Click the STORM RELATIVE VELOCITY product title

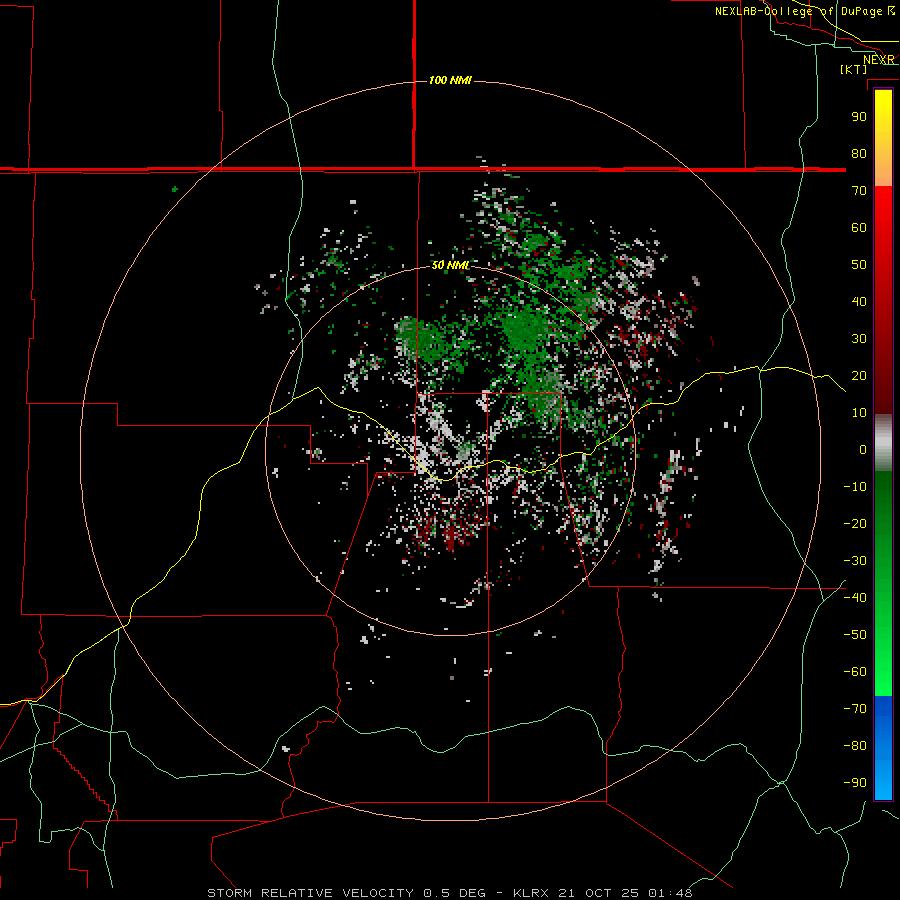pyautogui.click(x=310, y=893)
